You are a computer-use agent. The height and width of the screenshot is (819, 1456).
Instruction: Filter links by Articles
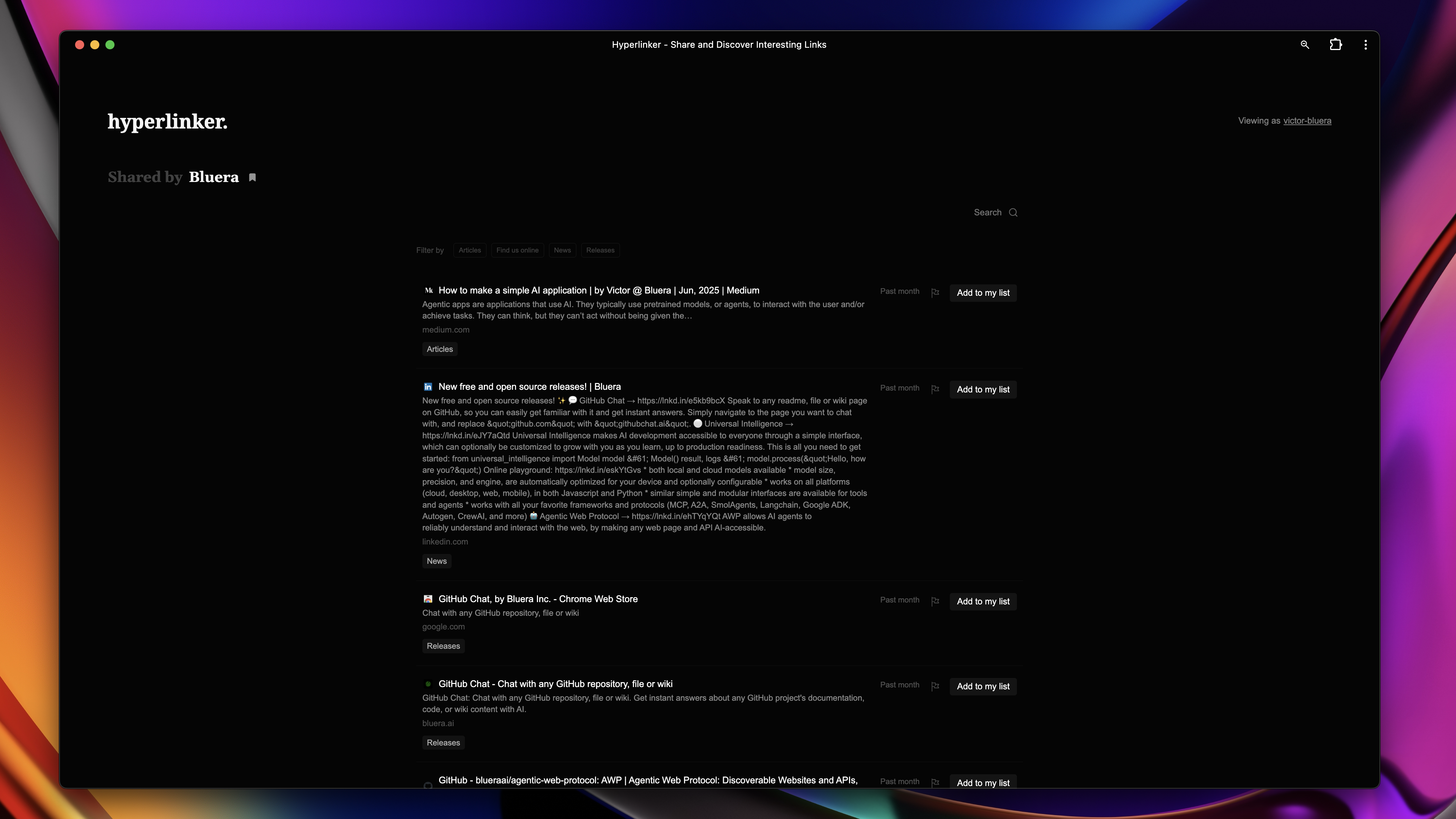click(x=470, y=250)
